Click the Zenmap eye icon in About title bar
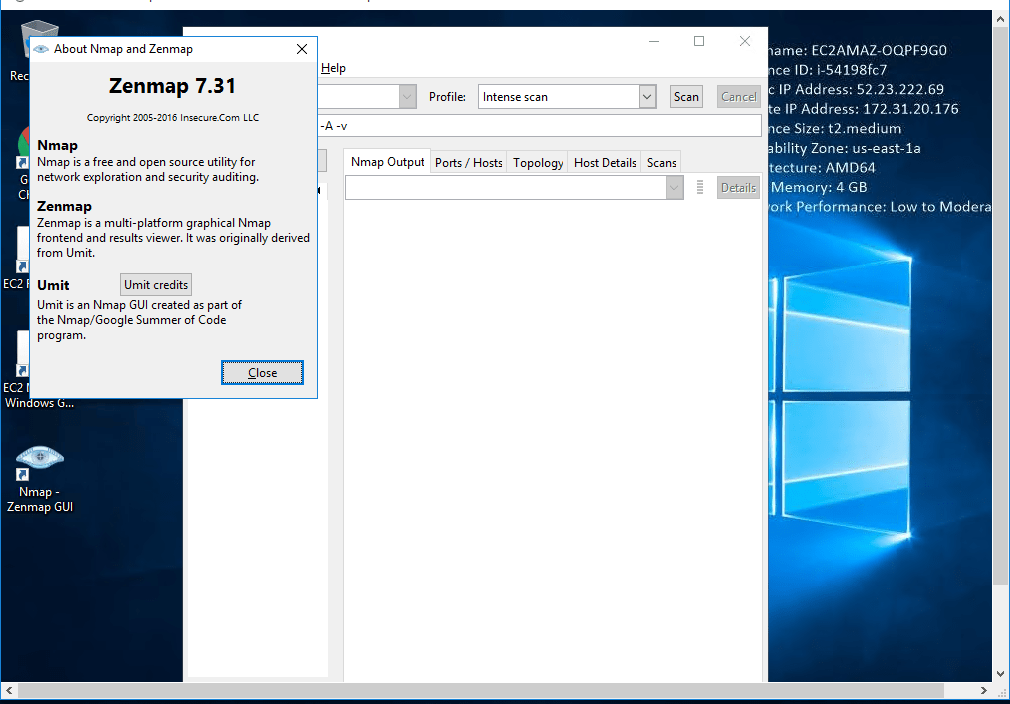Viewport: 1010px width, 704px height. [41, 49]
